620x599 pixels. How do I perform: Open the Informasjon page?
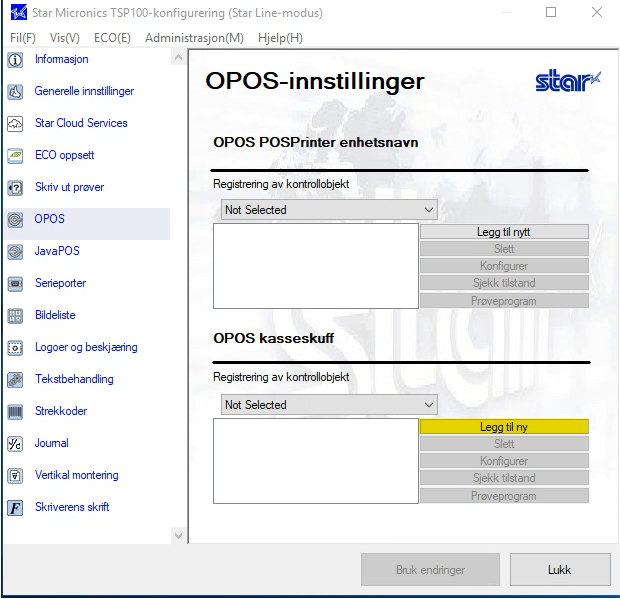pyautogui.click(x=62, y=59)
